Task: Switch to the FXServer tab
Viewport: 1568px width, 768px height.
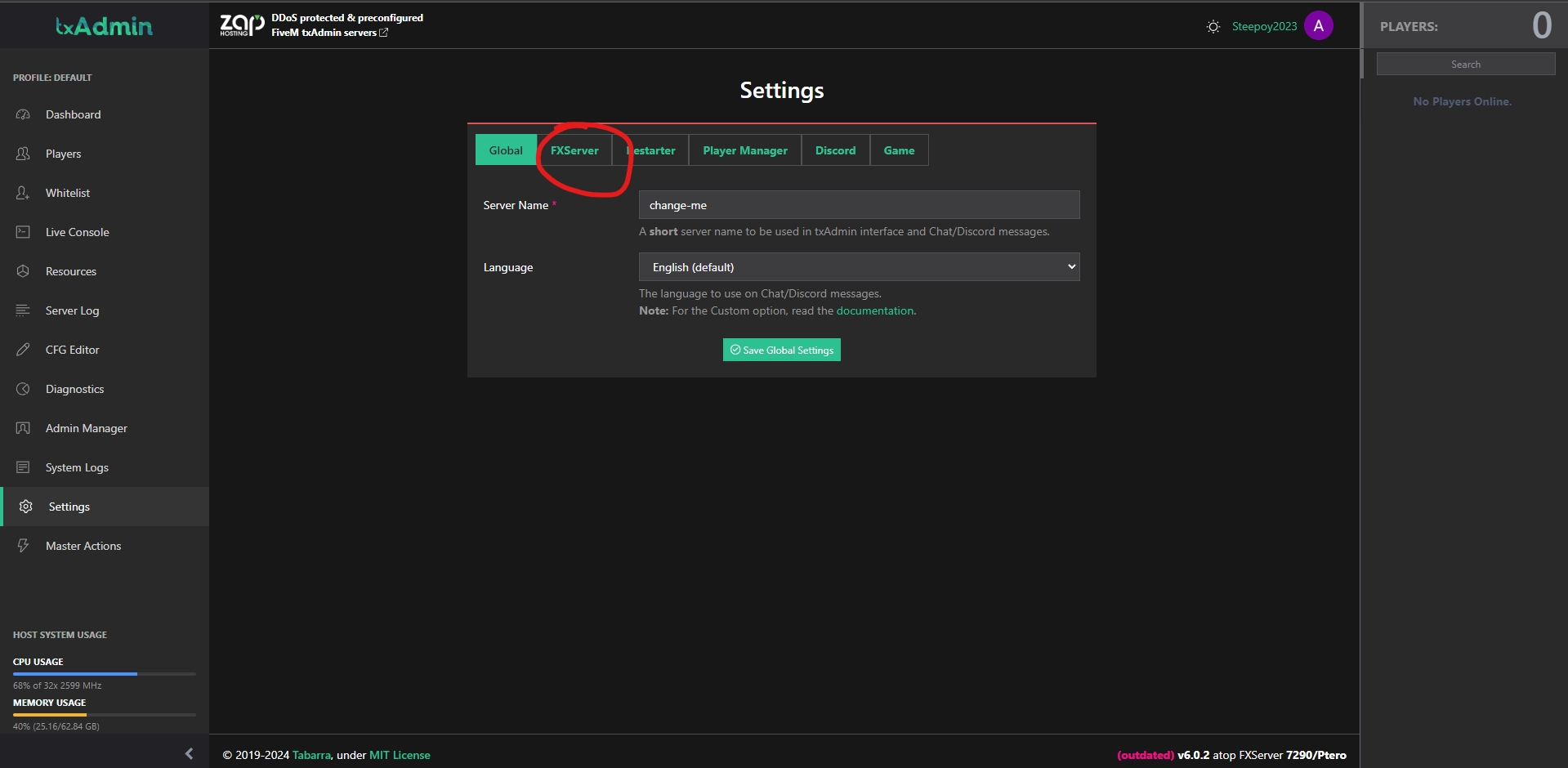Action: (x=574, y=150)
